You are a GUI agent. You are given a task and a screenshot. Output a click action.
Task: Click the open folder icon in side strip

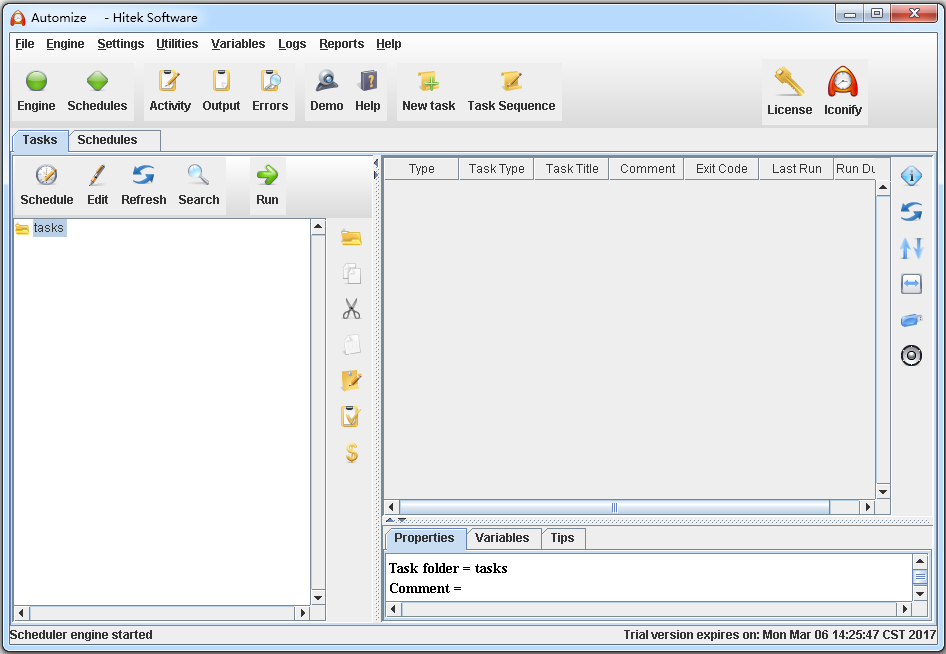point(351,238)
